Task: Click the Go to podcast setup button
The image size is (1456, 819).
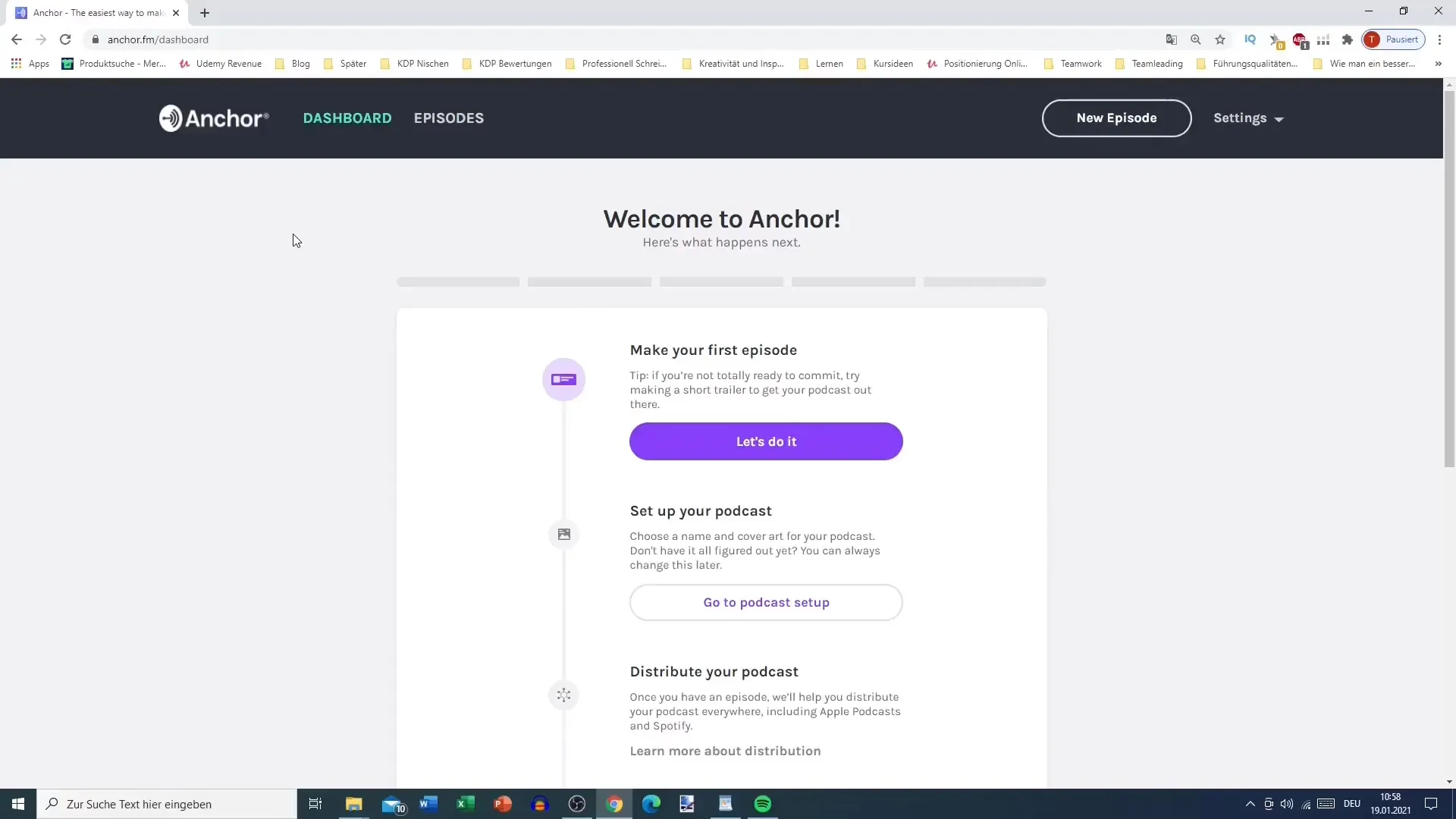Action: pos(766,602)
